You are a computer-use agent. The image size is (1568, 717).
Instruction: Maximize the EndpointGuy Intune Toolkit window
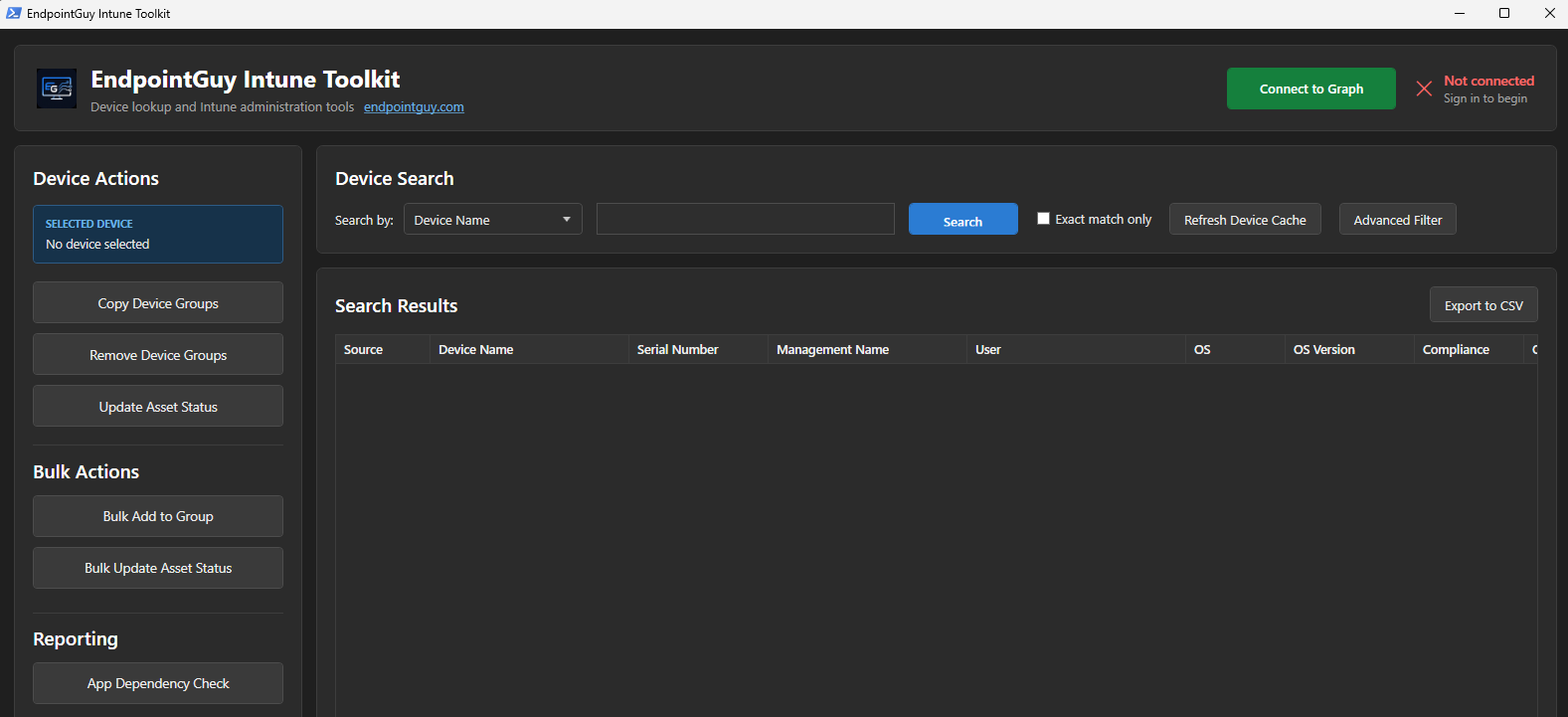coord(1504,13)
